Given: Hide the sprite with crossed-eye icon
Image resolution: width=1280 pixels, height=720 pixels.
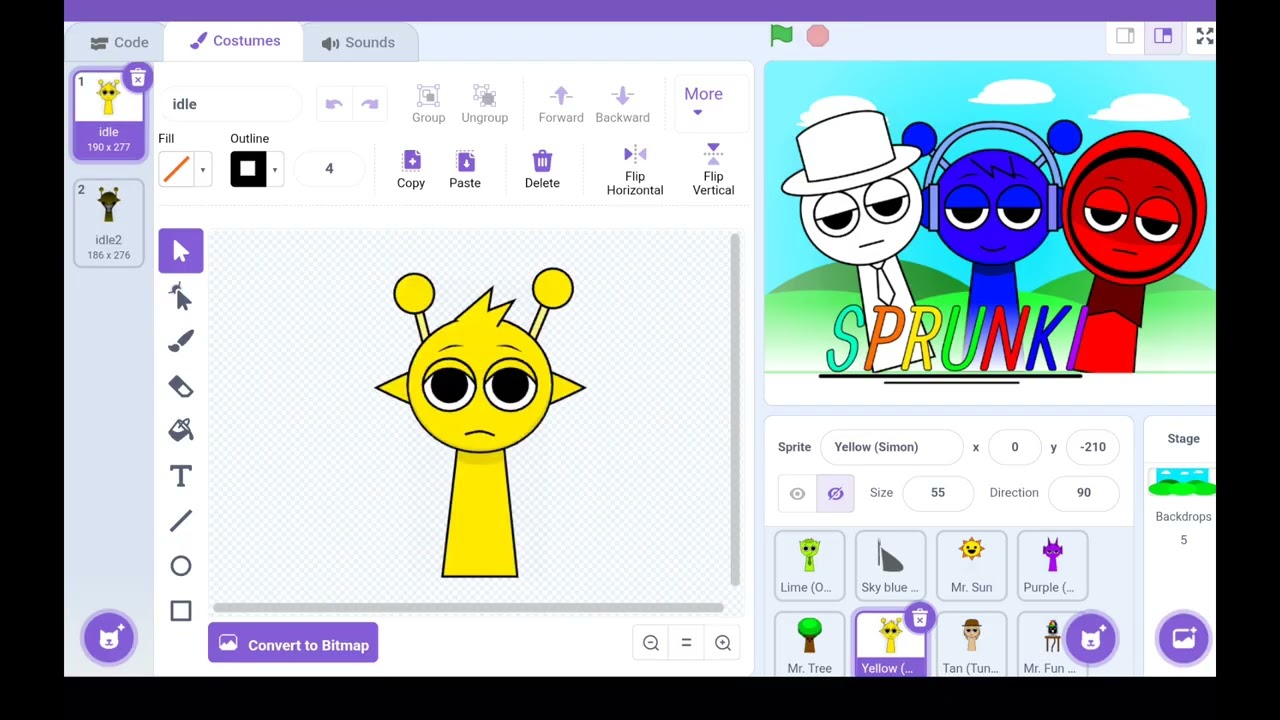Looking at the screenshot, I should point(835,493).
